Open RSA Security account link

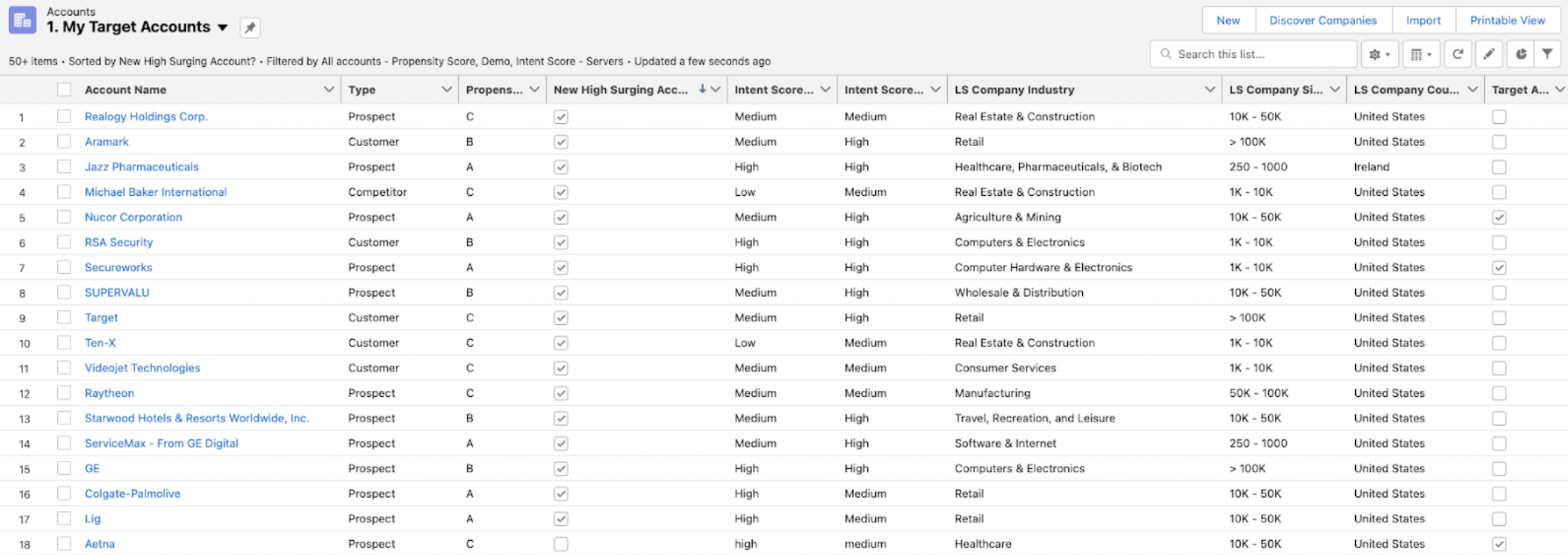click(x=119, y=243)
